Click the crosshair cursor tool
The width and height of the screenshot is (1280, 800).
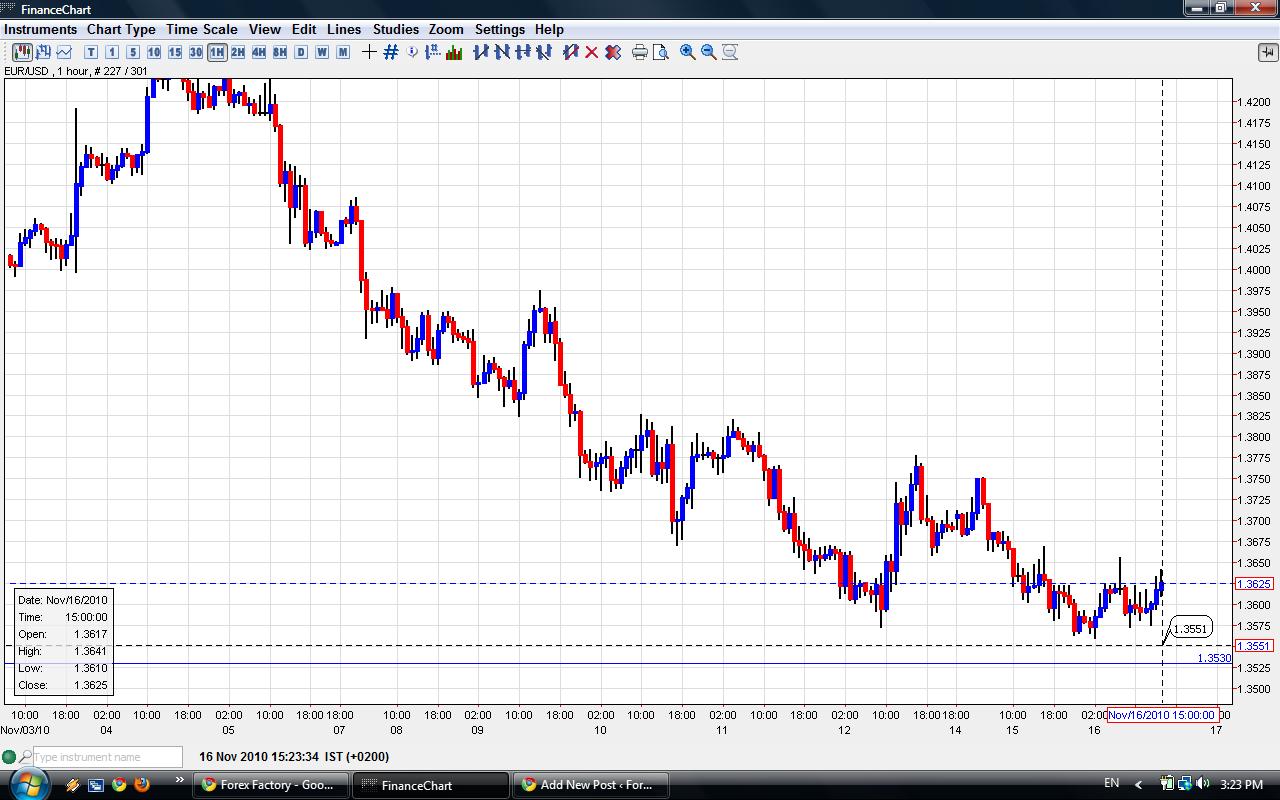click(x=369, y=52)
